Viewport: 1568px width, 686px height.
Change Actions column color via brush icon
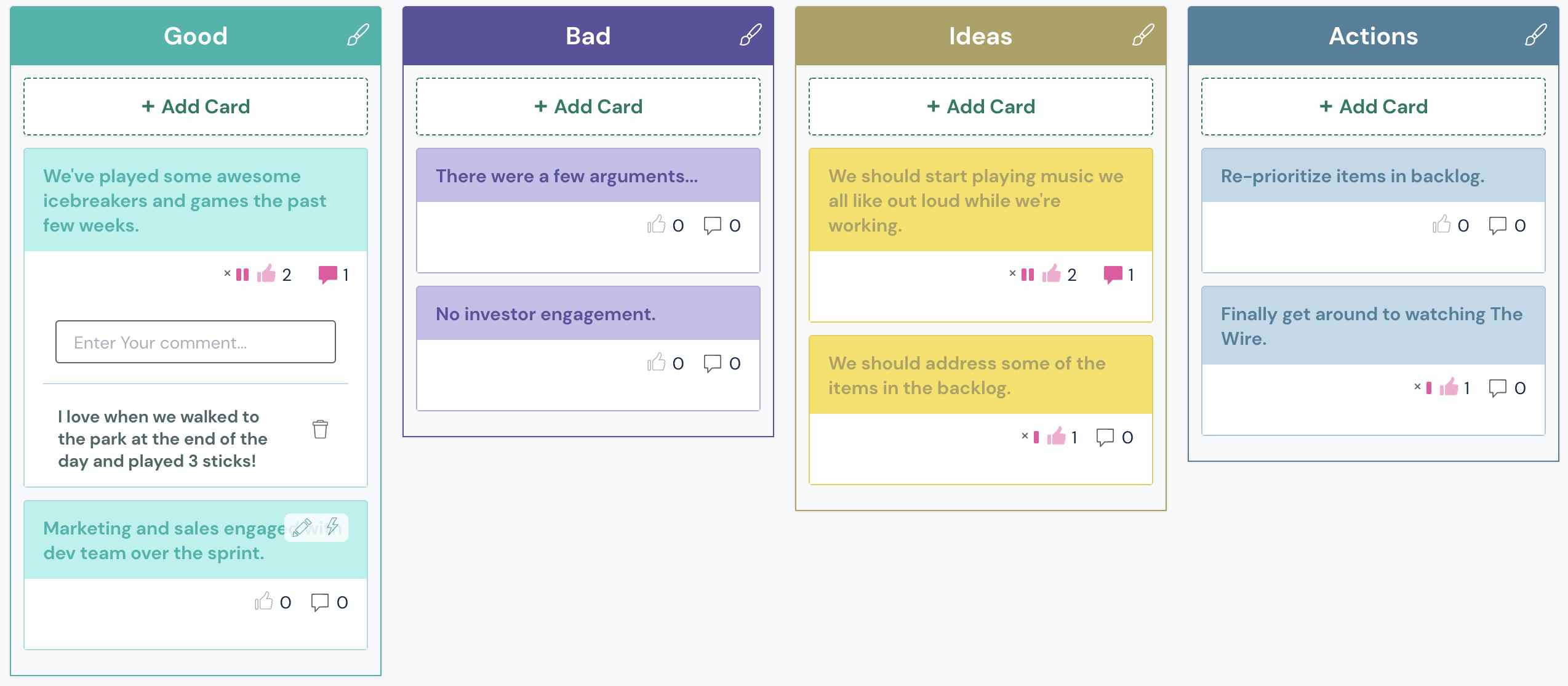1535,35
